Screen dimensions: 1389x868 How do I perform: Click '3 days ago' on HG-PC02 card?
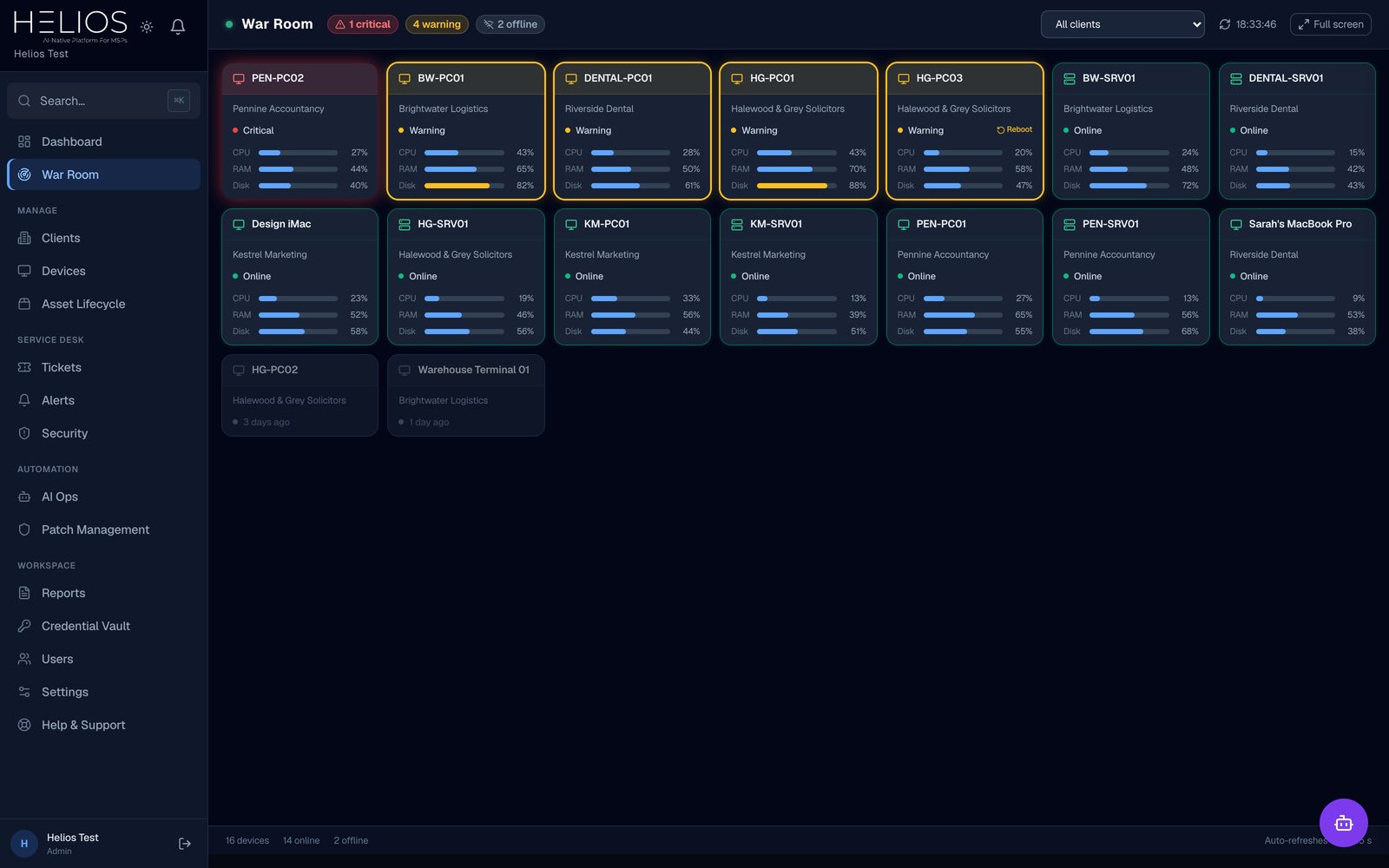[x=267, y=422]
